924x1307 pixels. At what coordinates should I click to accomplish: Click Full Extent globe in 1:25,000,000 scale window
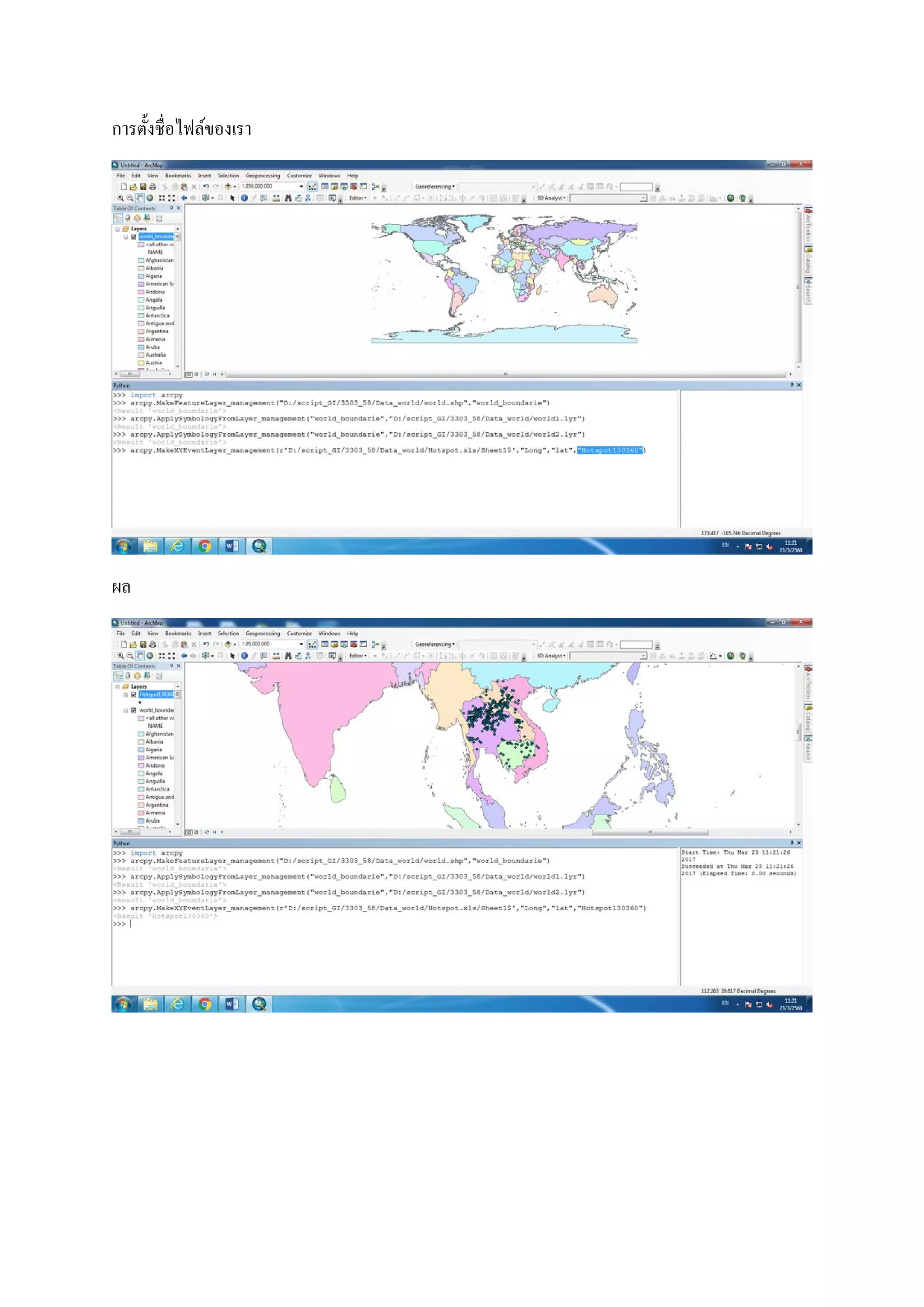(x=150, y=656)
